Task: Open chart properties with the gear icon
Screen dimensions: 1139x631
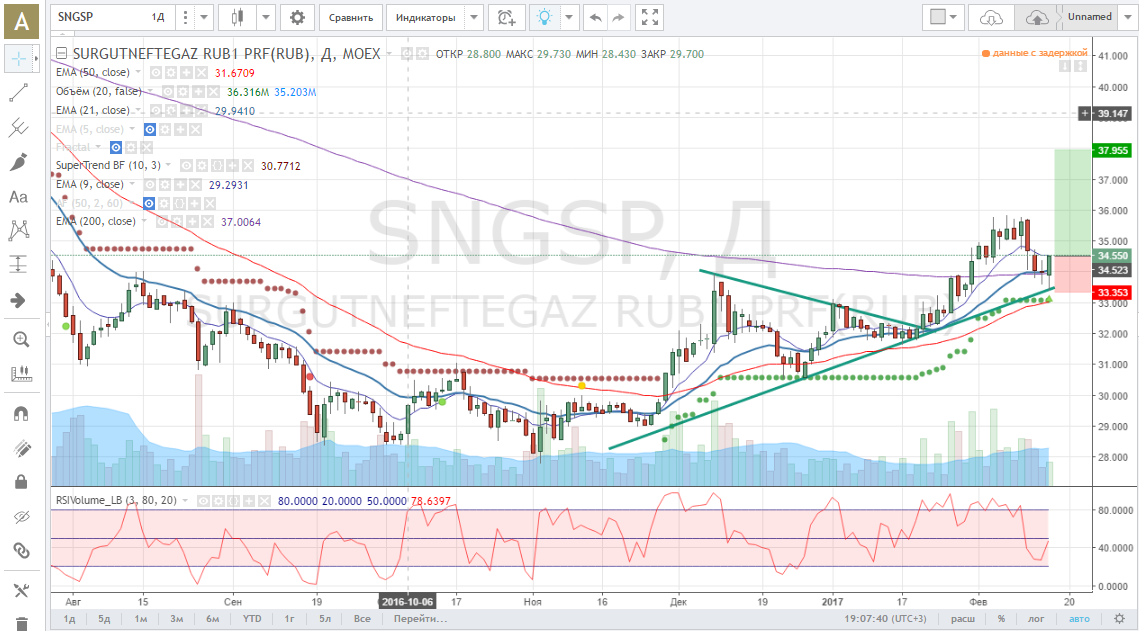Action: click(297, 17)
